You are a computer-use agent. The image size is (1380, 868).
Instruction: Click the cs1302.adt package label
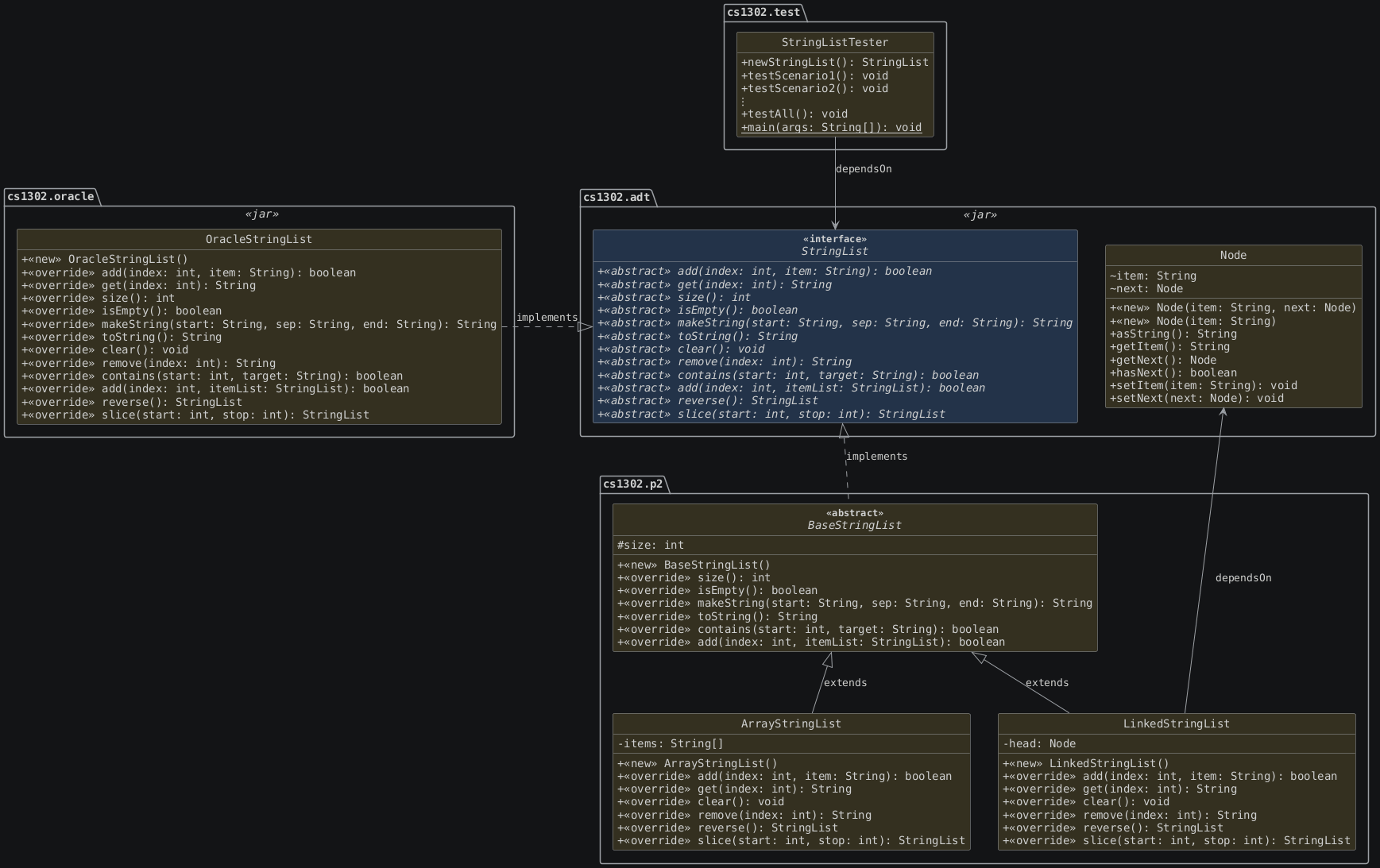(x=617, y=197)
